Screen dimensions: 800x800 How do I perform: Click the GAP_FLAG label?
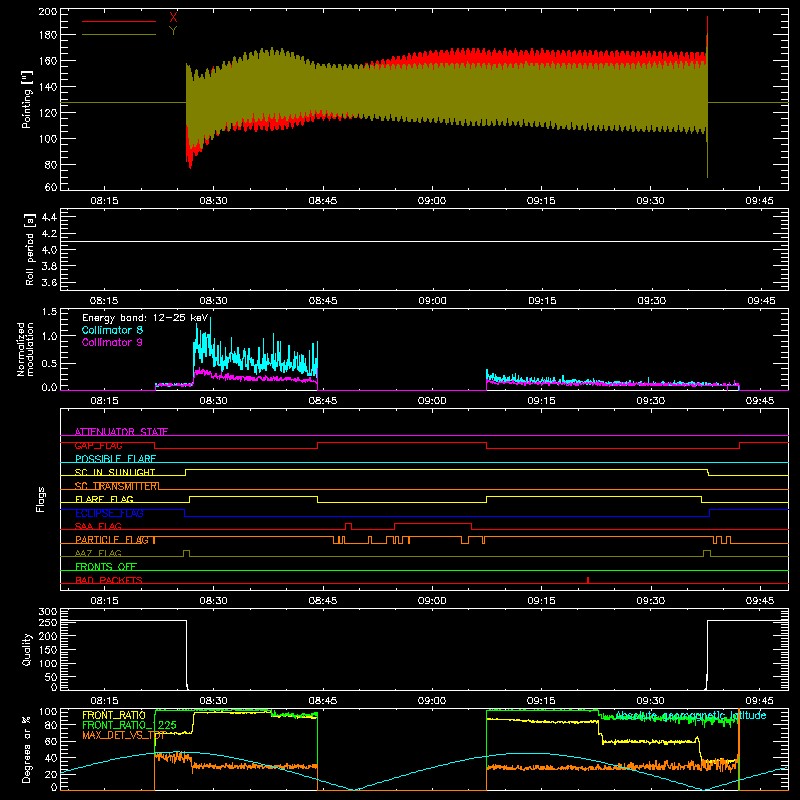coord(98,445)
